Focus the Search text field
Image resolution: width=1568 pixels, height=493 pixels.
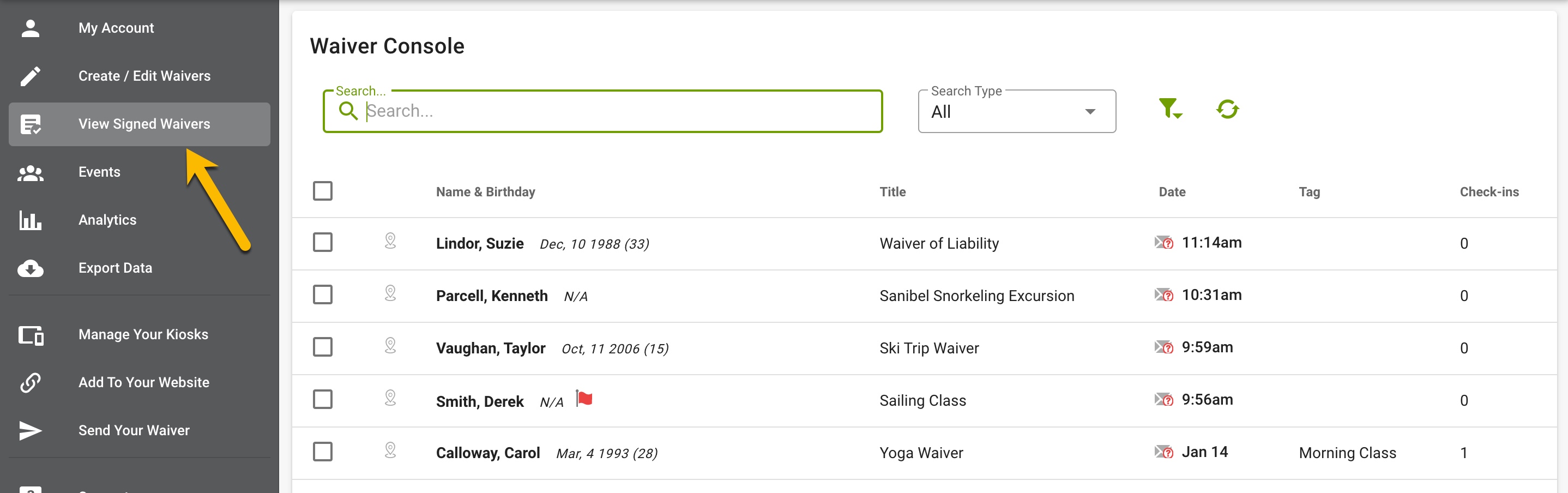pyautogui.click(x=602, y=111)
